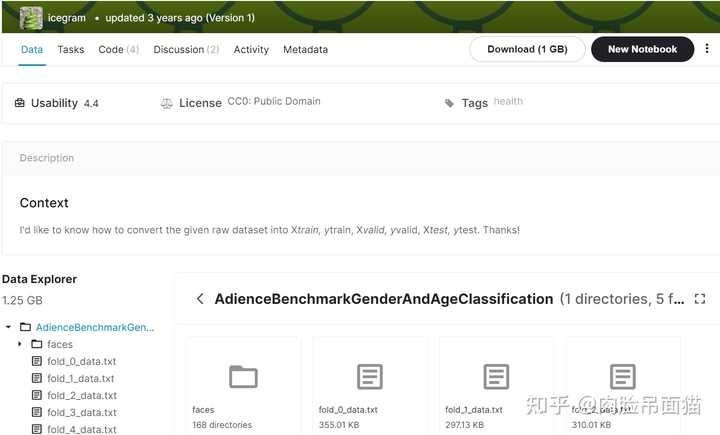Select fold_1_data.txt in the tree
720x435 pixels.
(80, 378)
